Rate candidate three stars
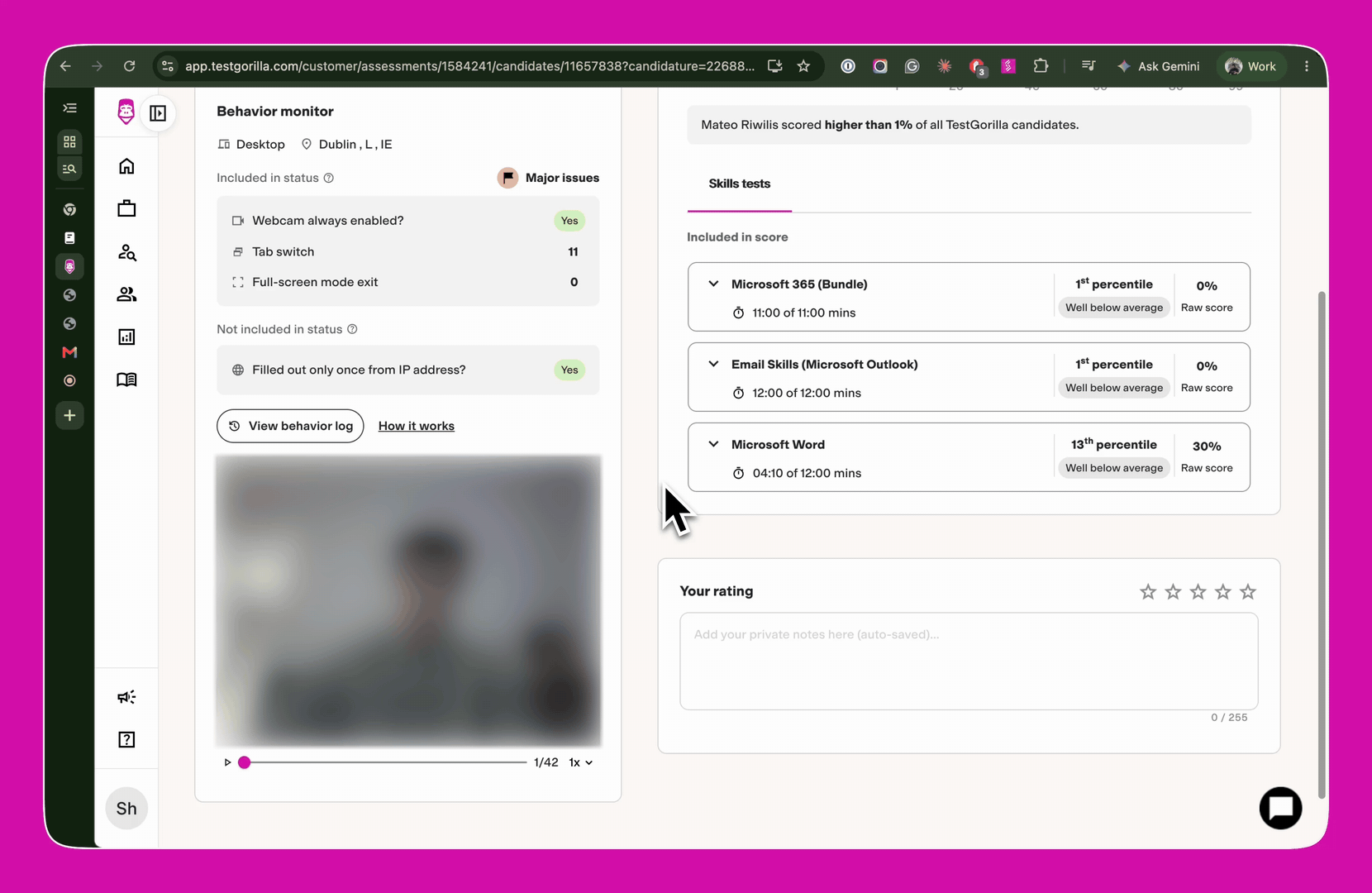The width and height of the screenshot is (1372, 893). tap(1198, 591)
